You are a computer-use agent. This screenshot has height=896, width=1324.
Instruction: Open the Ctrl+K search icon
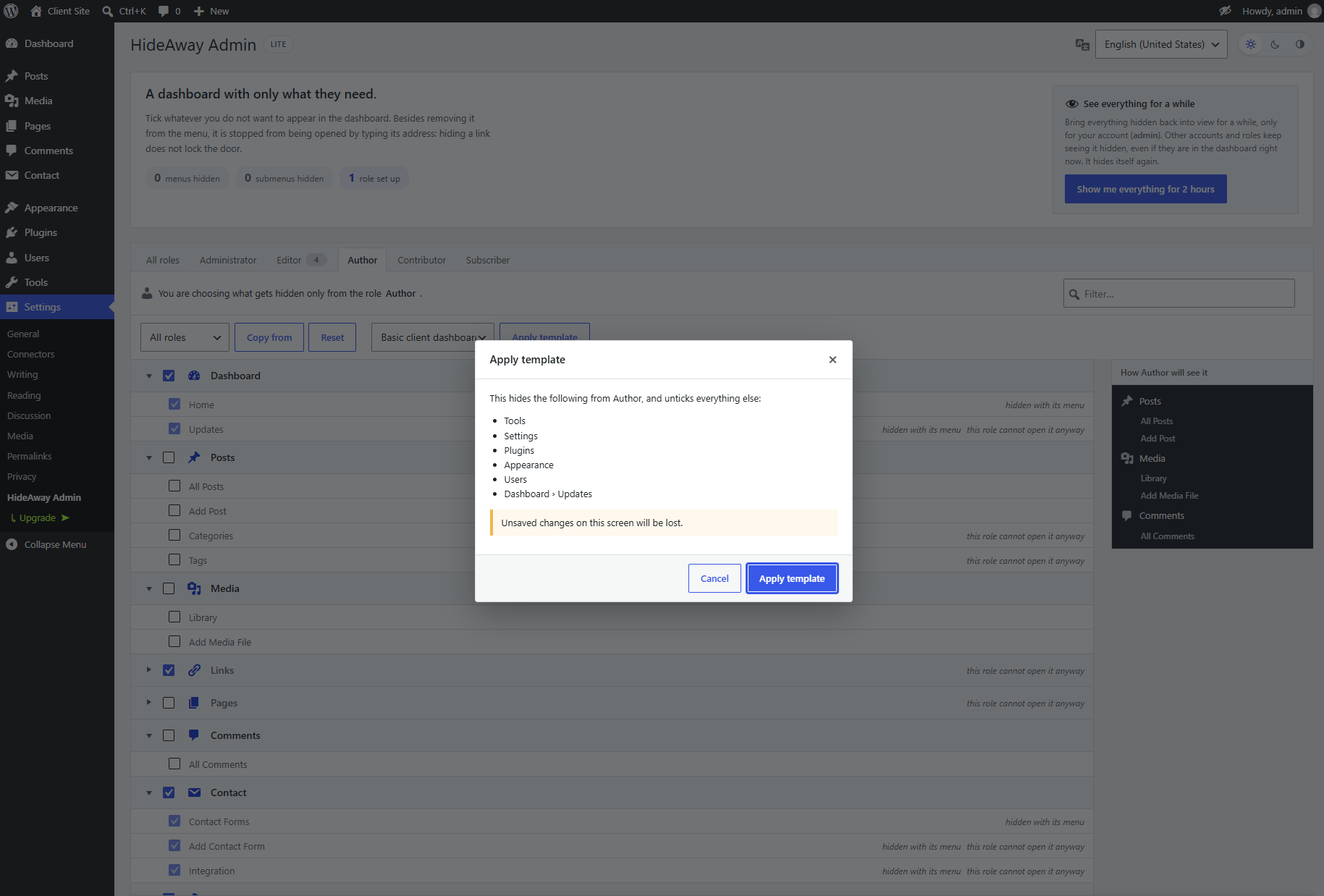coord(108,11)
